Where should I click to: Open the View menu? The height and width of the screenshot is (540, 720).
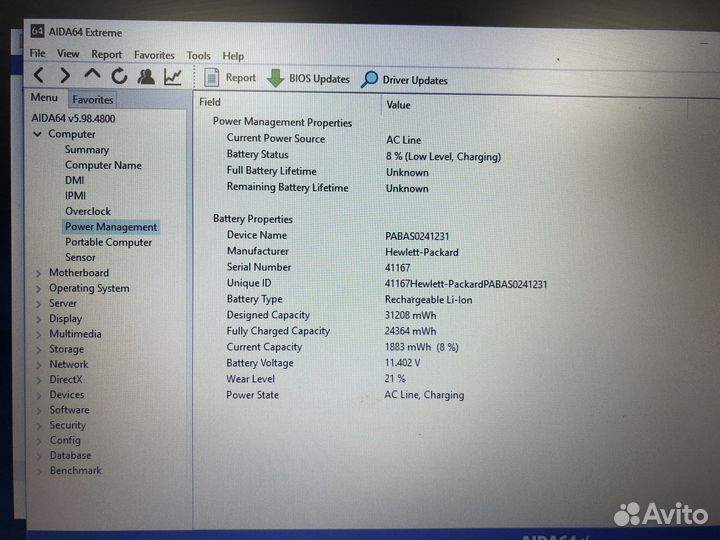coord(68,54)
